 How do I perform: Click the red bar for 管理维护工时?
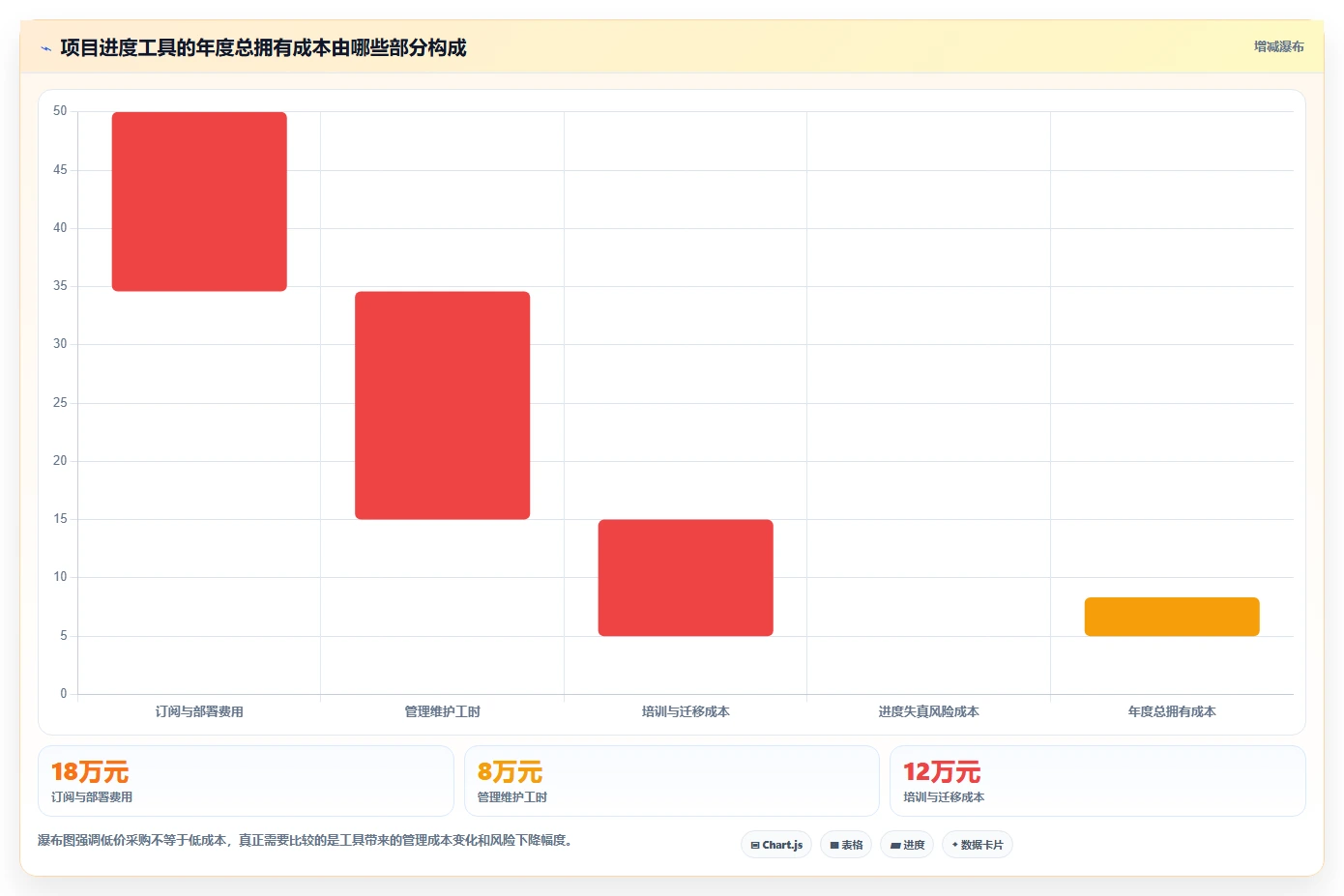click(442, 405)
